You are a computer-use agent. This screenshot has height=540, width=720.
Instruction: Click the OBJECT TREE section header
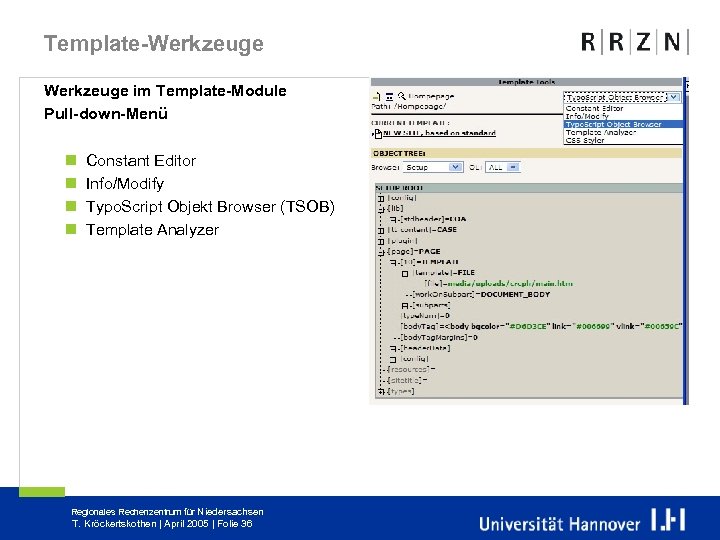(526, 153)
